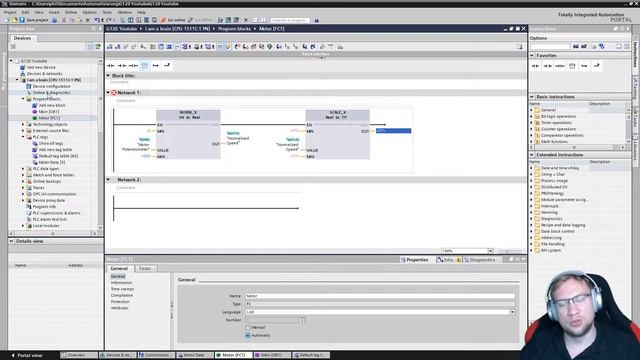This screenshot has width=640, height=360.
Task: Open the Edit menu
Action: coord(25,12)
